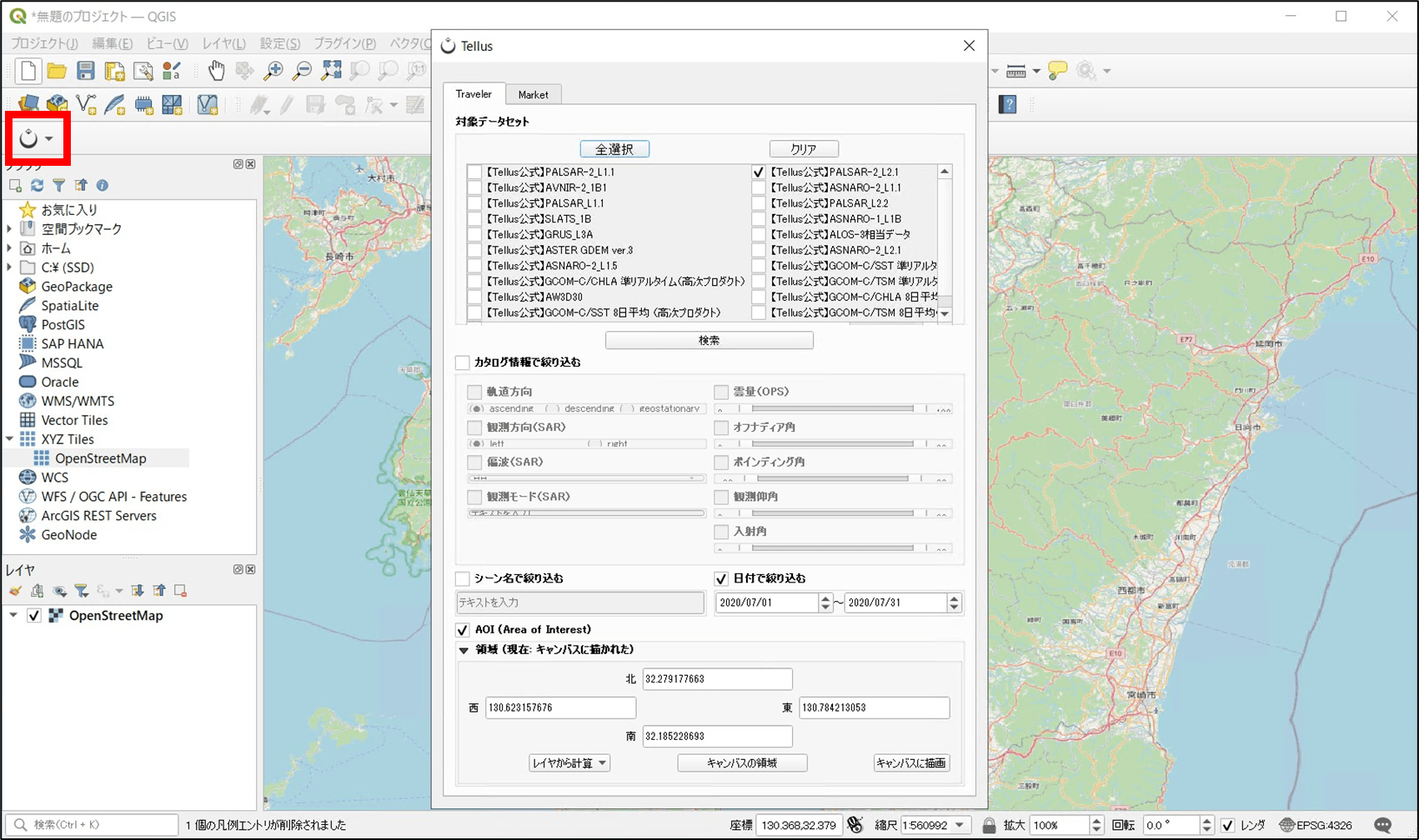This screenshot has width=1419, height=840.
Task: Expand the Home tree item
Action: pyautogui.click(x=9, y=248)
